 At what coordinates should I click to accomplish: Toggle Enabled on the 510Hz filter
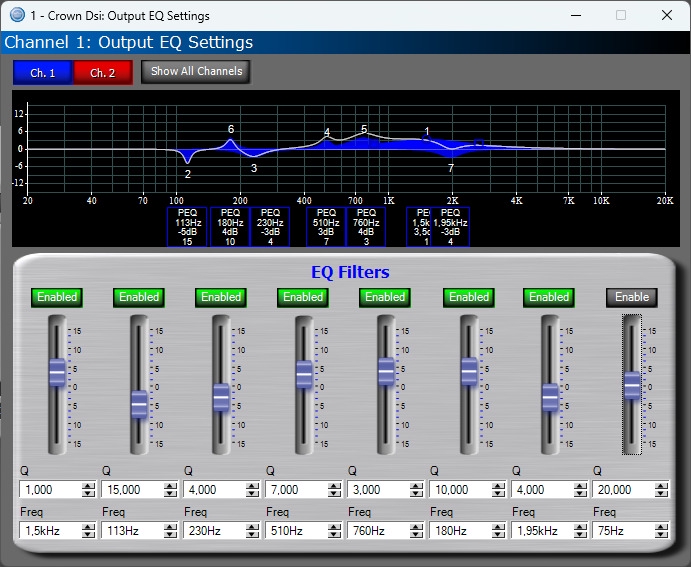point(303,297)
